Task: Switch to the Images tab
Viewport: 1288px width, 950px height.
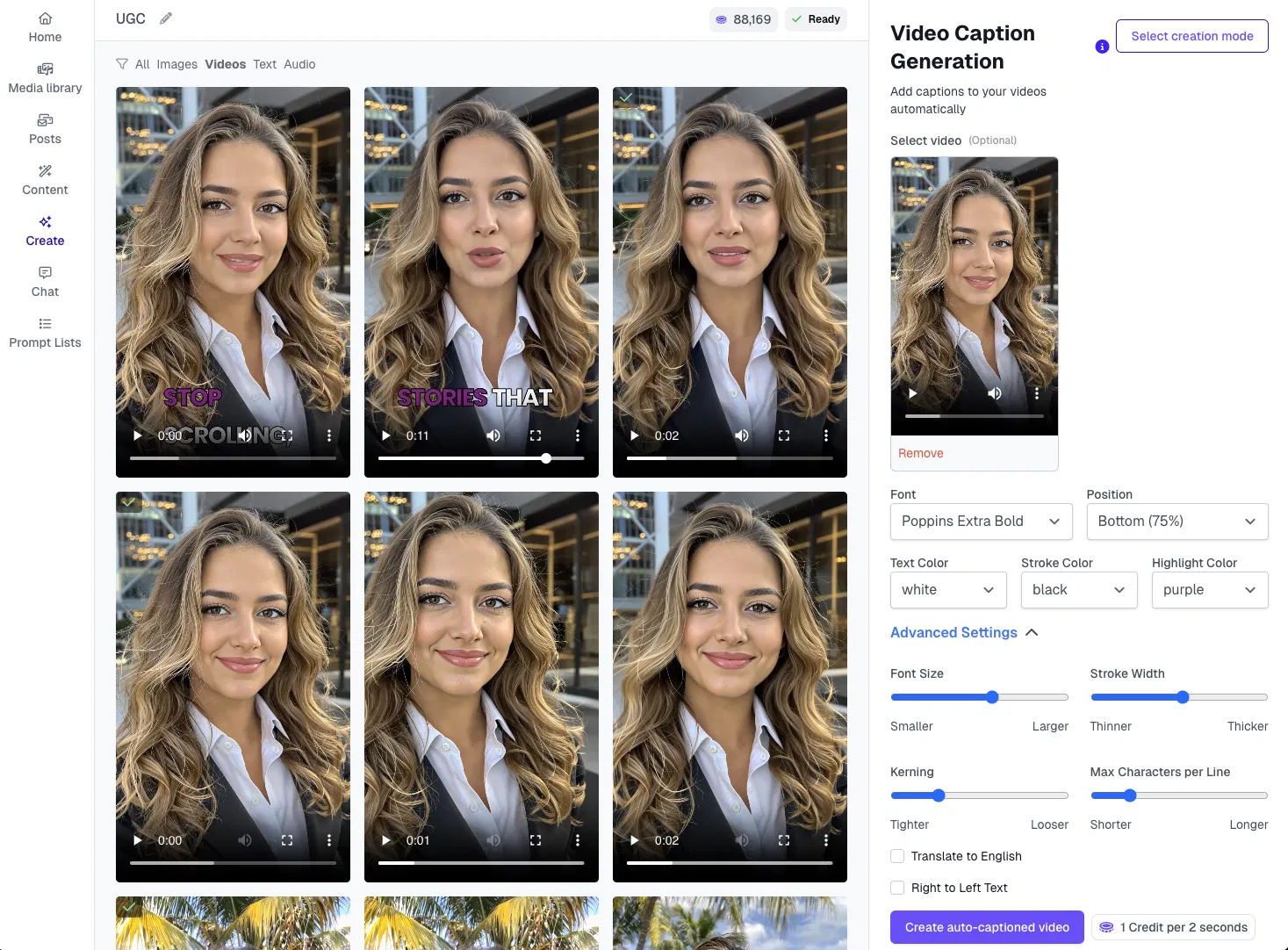Action: 176,64
